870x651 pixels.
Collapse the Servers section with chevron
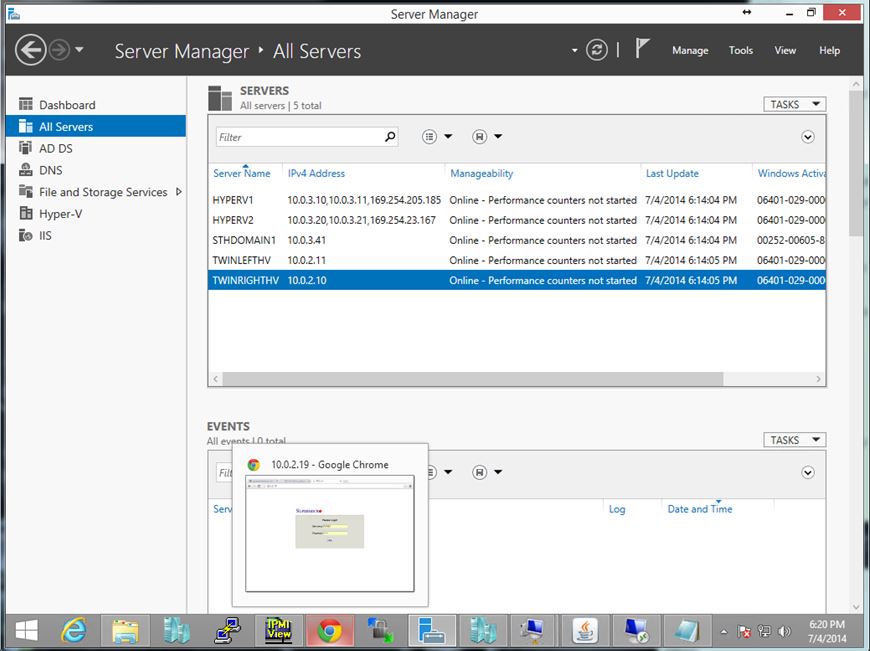click(808, 137)
